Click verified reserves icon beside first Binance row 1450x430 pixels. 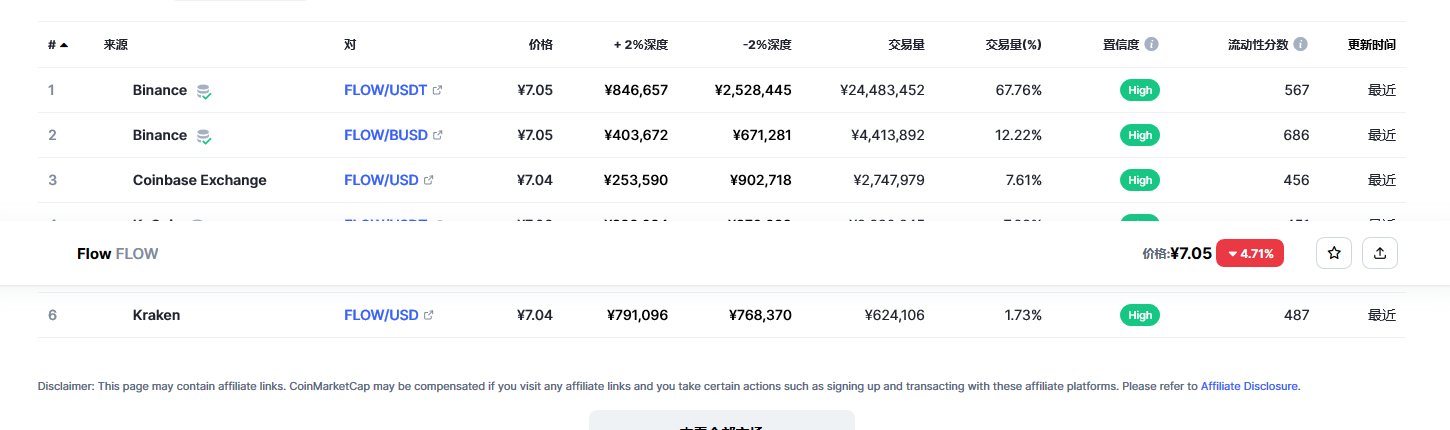203,91
